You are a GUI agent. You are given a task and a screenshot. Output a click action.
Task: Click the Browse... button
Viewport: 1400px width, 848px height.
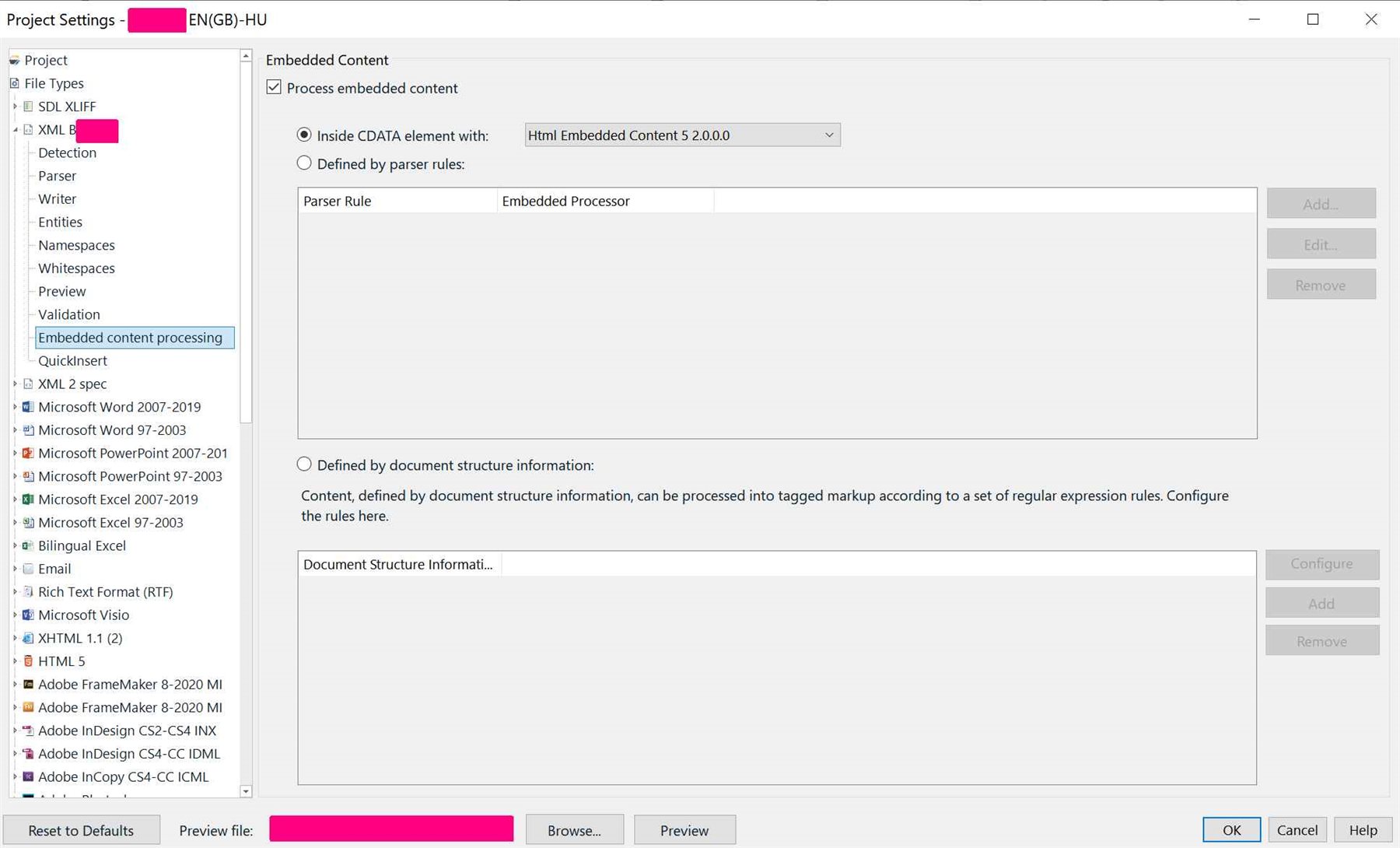574,830
